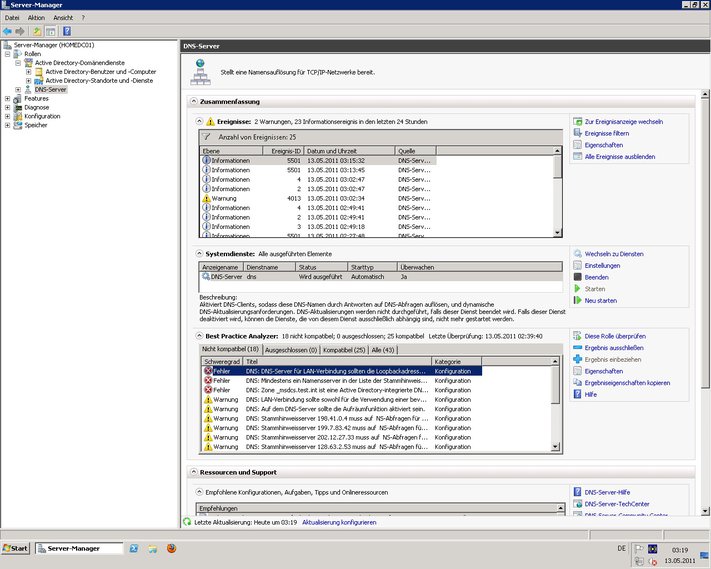
Task: Click the blue Help toolbar icon
Action: click(x=67, y=31)
